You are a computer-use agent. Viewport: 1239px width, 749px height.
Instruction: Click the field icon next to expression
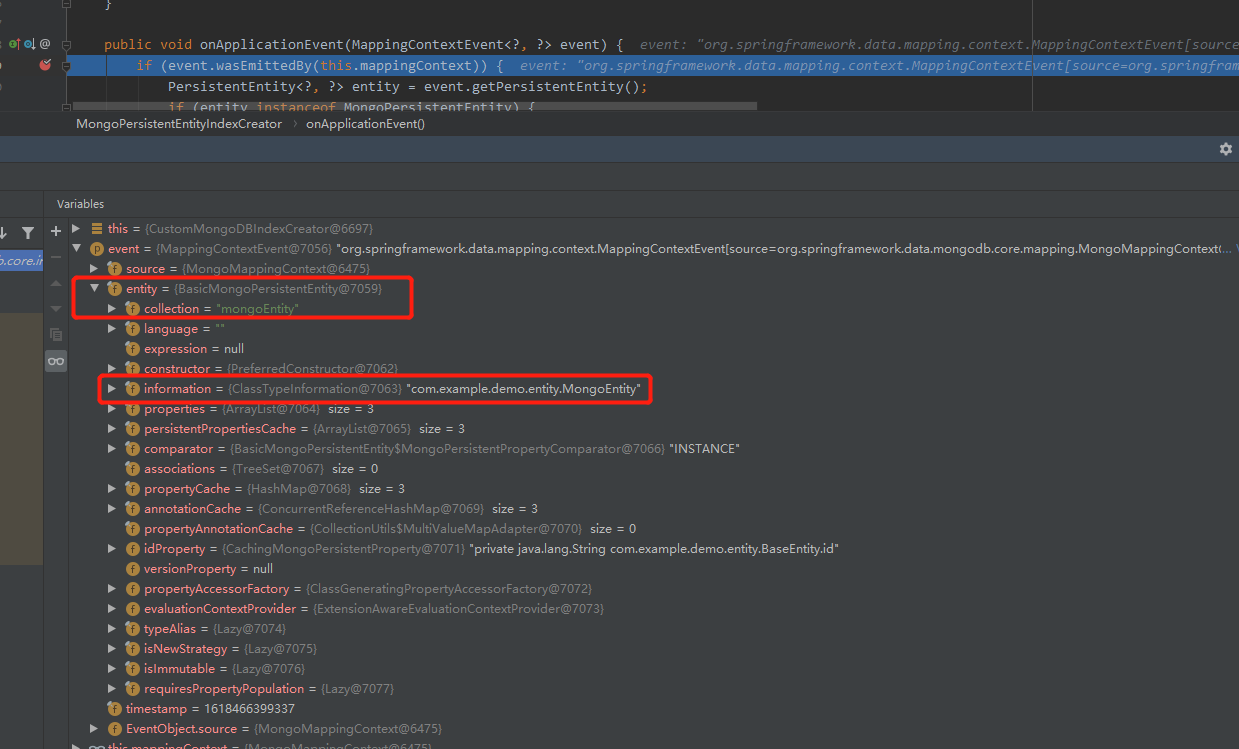(x=133, y=349)
